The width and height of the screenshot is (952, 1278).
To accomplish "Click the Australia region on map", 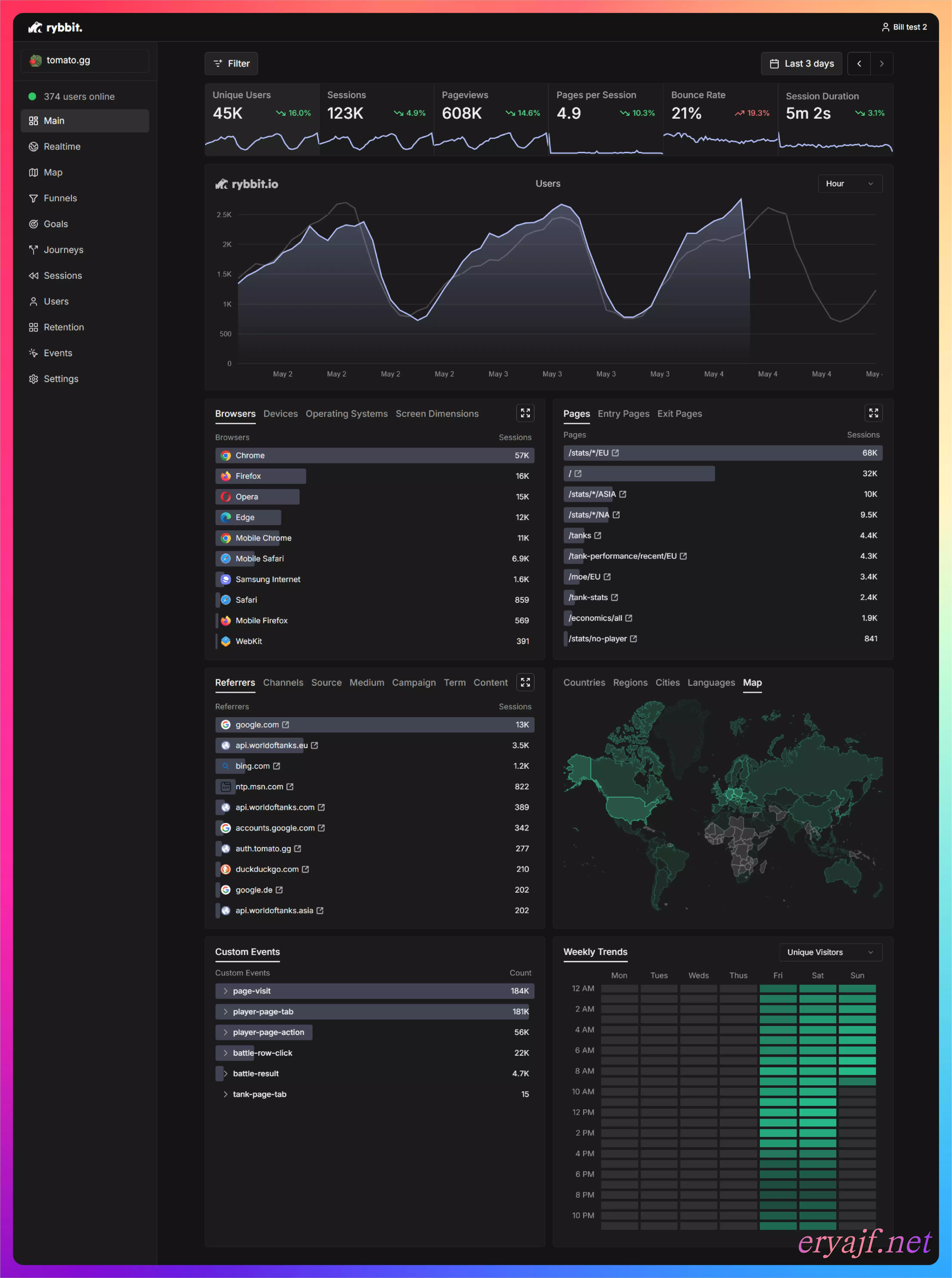I will coord(843,874).
